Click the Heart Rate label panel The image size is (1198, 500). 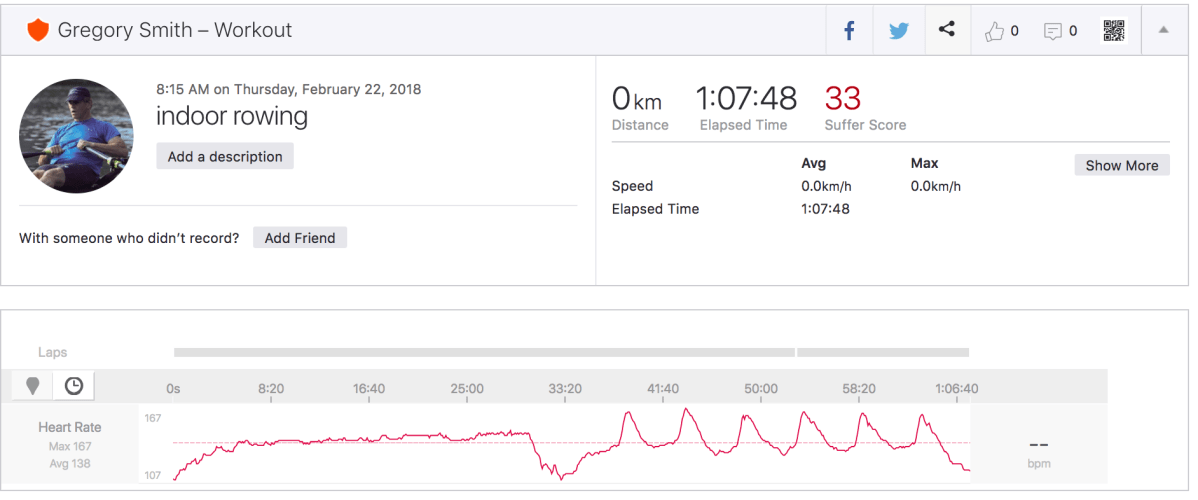tap(70, 444)
